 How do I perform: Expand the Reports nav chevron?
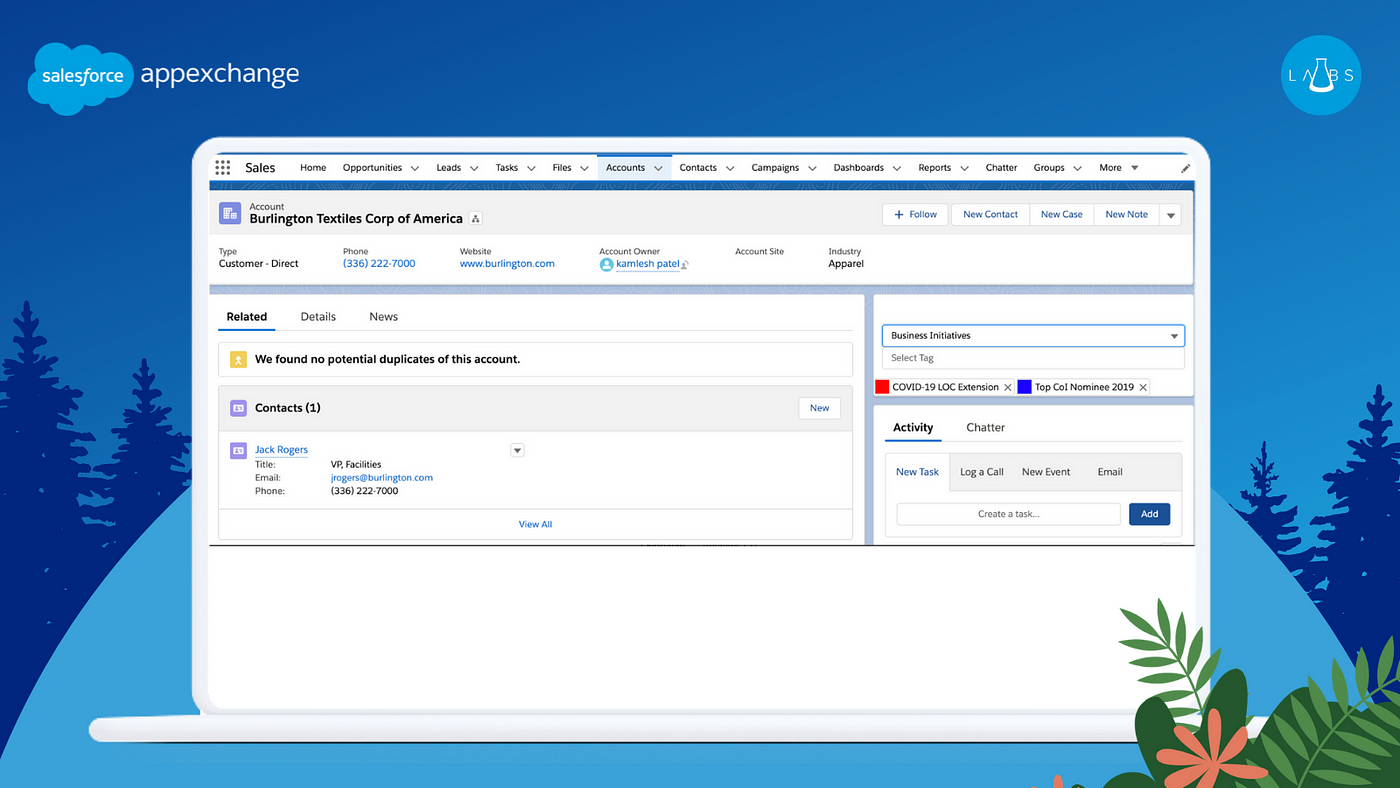964,169
